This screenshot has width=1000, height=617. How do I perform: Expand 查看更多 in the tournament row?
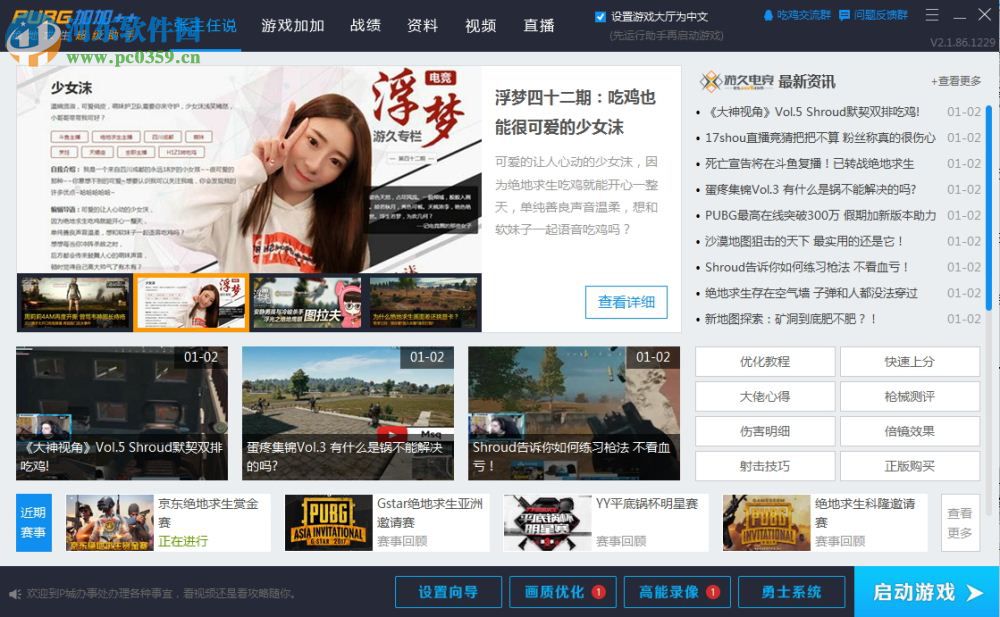point(960,521)
